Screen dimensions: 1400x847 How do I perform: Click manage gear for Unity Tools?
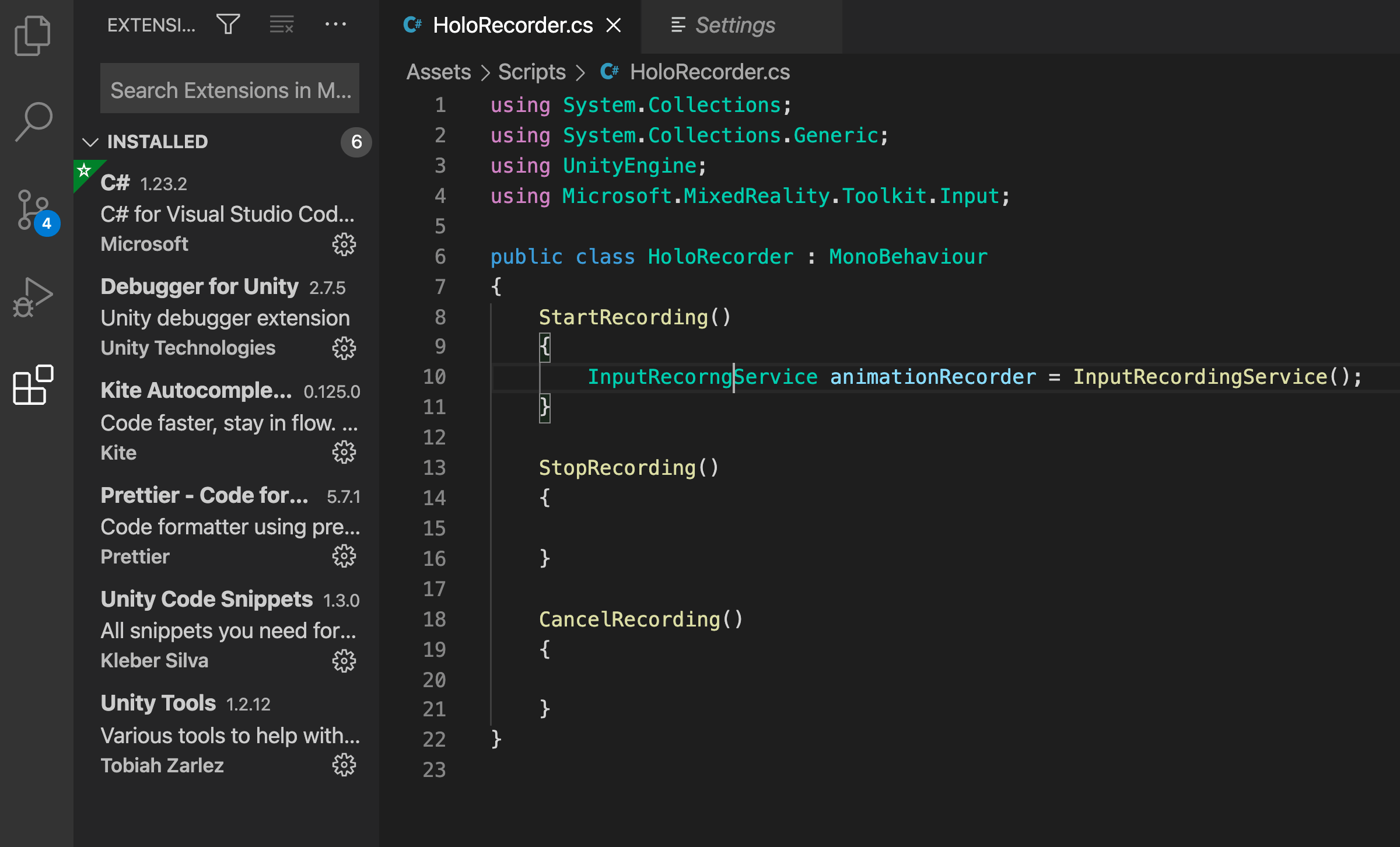(x=344, y=765)
